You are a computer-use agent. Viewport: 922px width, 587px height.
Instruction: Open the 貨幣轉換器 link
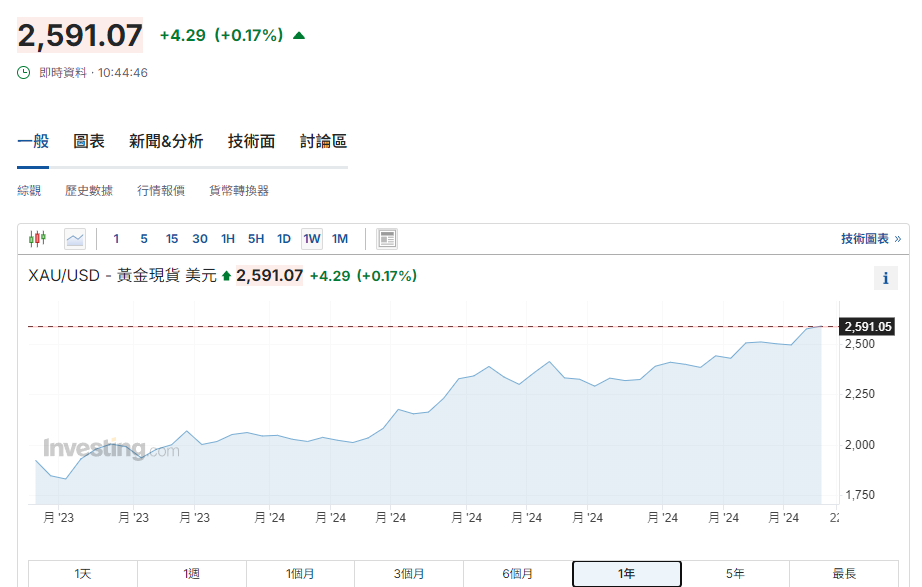[238, 190]
